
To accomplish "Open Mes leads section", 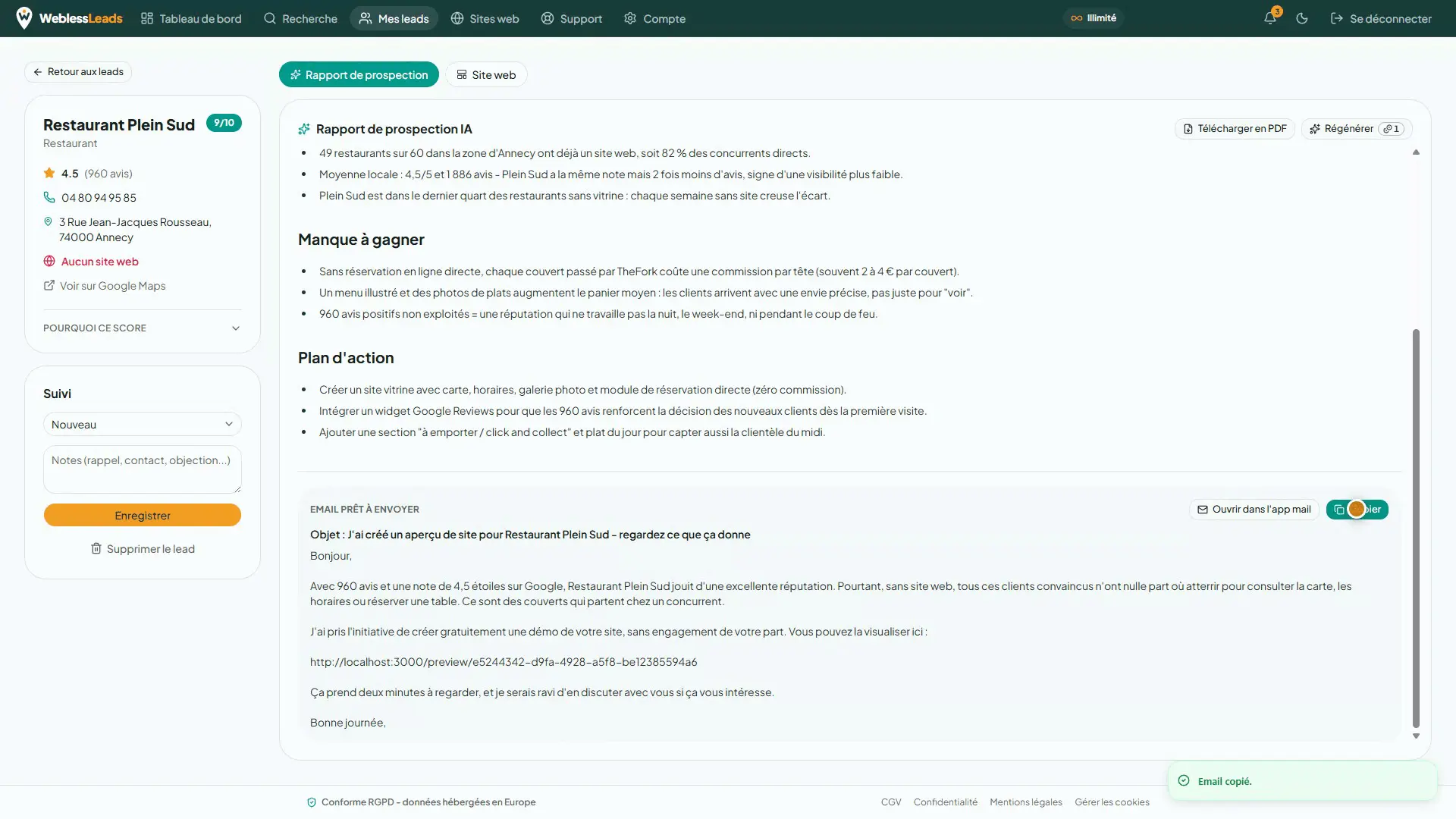I will (x=394, y=18).
